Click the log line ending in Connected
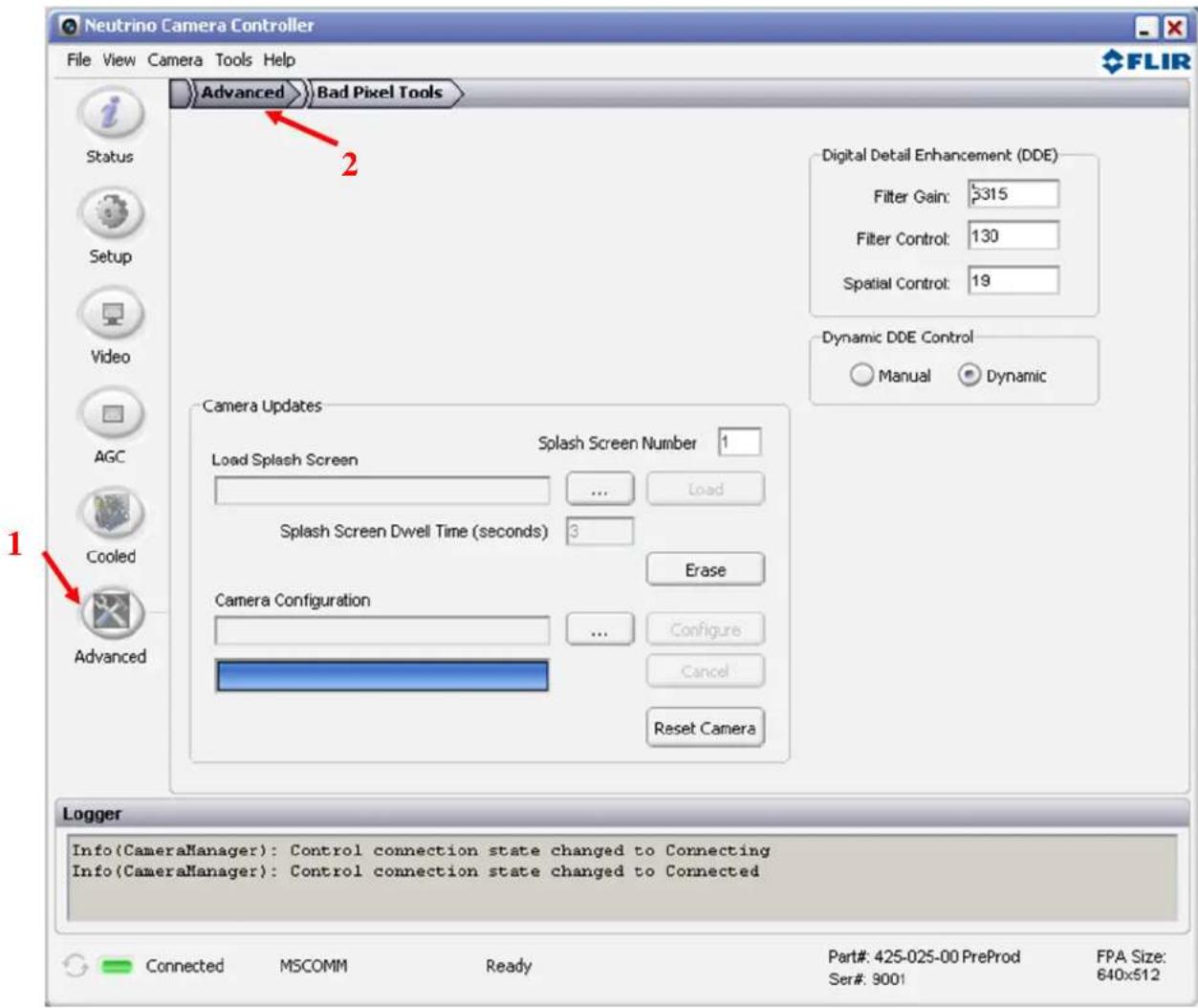 click(x=415, y=871)
